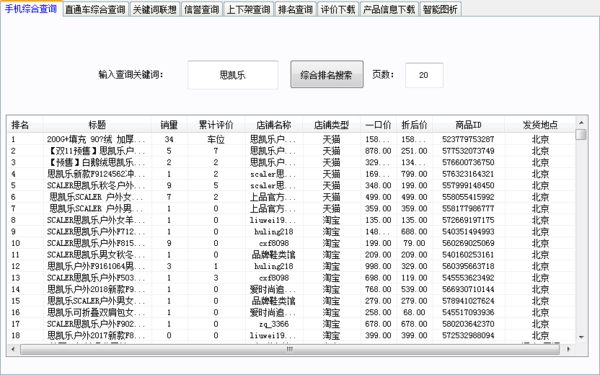Click sales count 34 in row 1
600x375 pixels.
pos(169,139)
